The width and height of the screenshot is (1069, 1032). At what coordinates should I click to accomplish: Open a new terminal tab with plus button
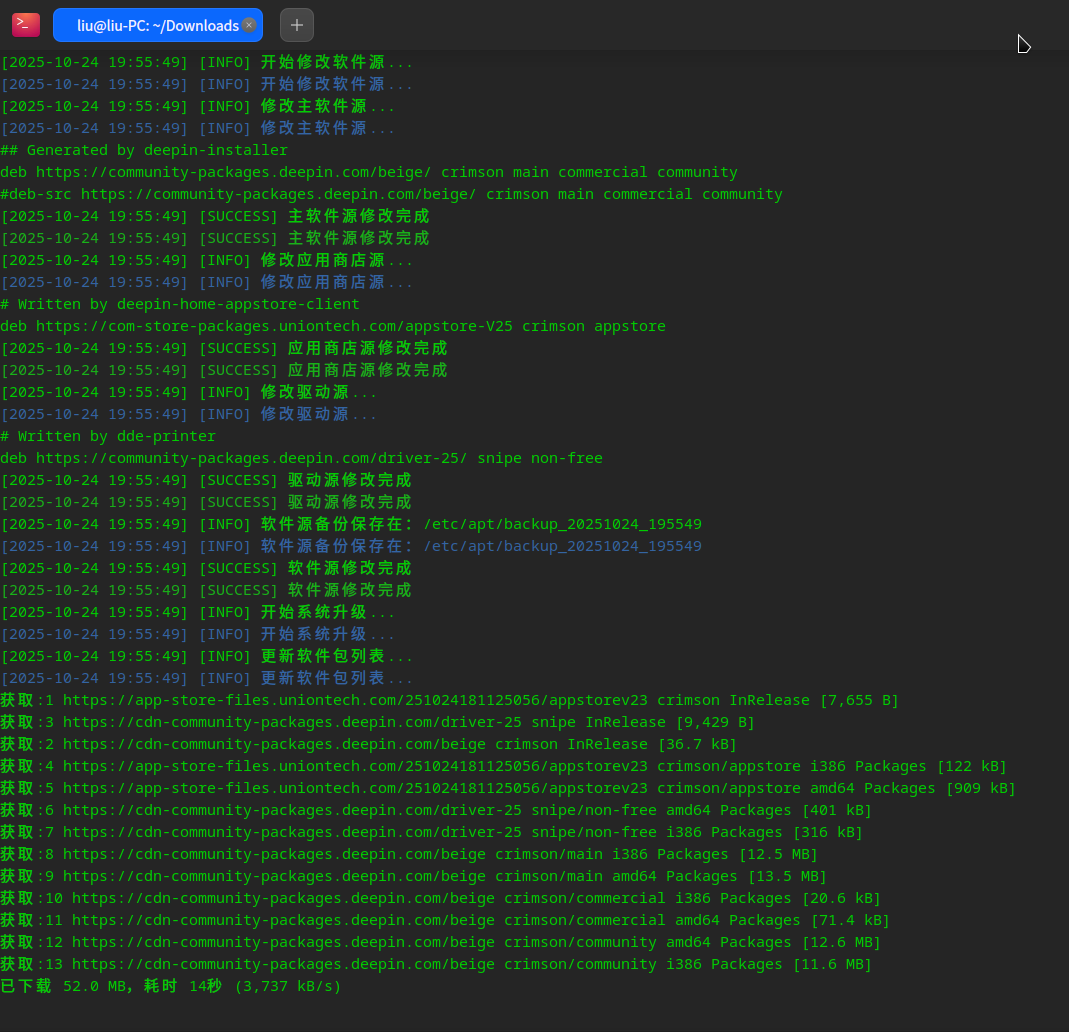coord(297,25)
